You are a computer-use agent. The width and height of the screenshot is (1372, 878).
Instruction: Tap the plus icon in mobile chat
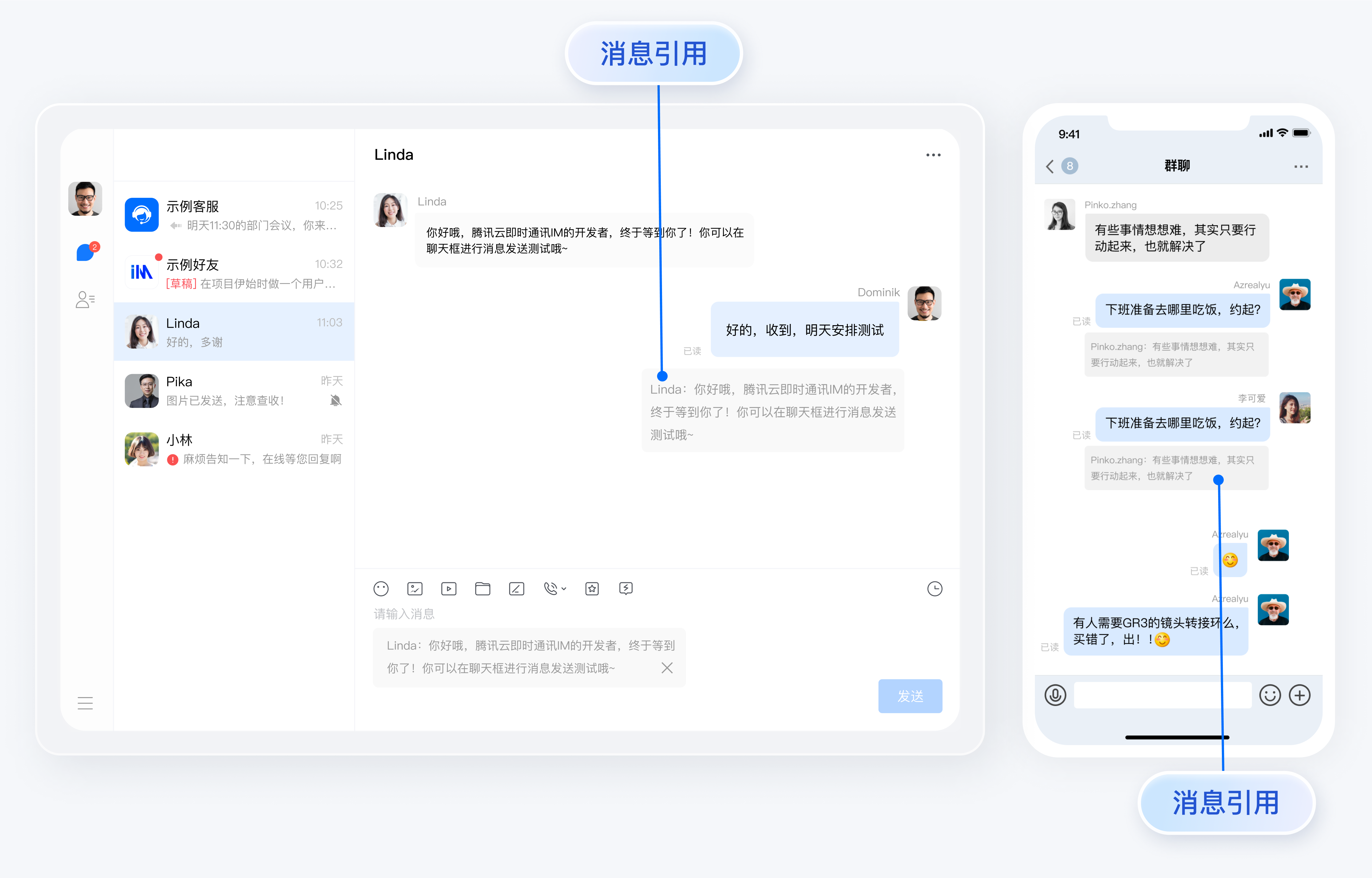pyautogui.click(x=1300, y=695)
